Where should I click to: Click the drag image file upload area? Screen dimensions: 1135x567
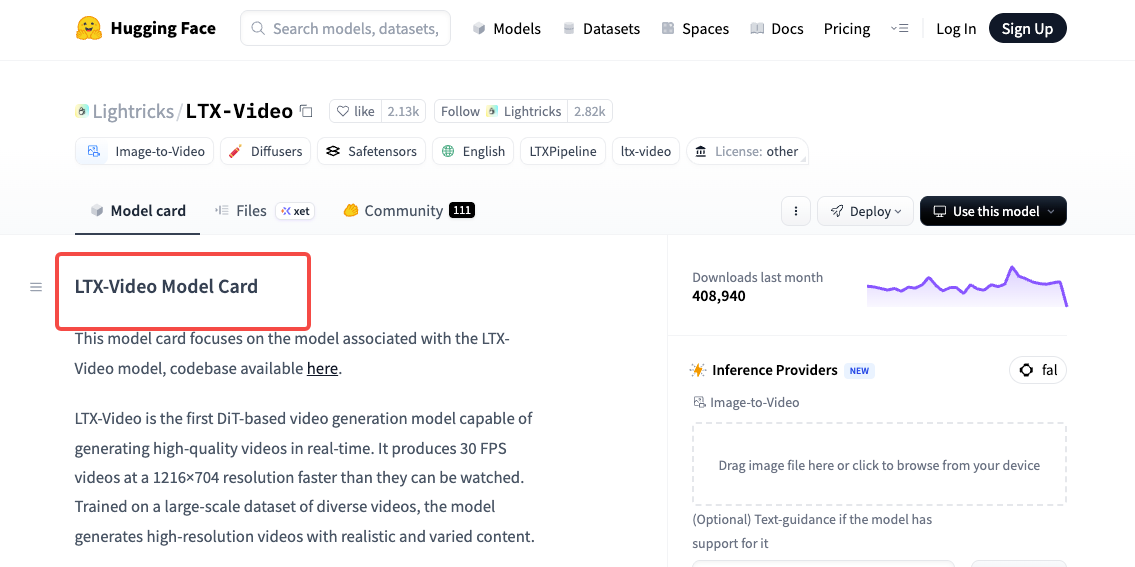879,464
